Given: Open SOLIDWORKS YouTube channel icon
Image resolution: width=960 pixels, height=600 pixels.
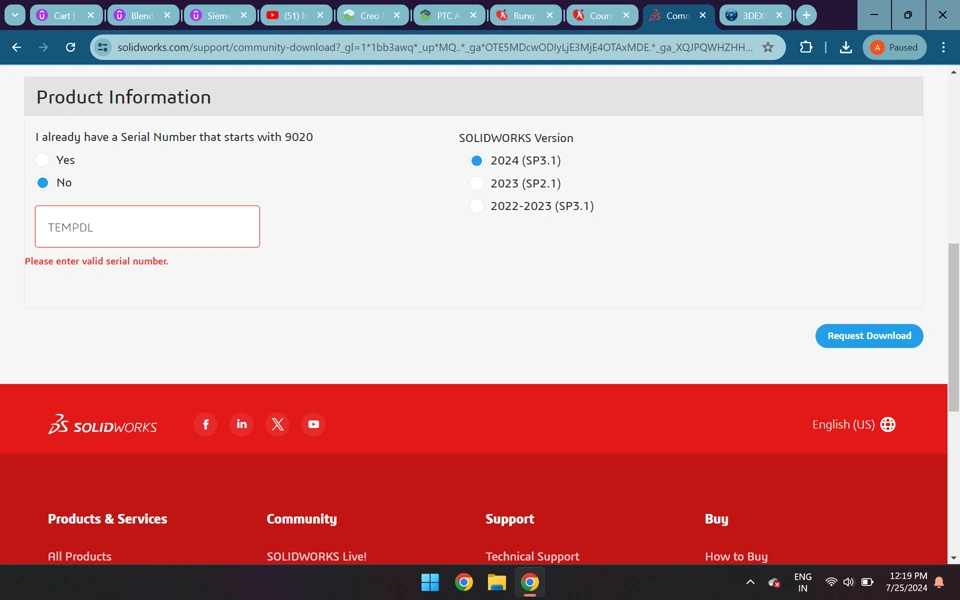Looking at the screenshot, I should 313,424.
